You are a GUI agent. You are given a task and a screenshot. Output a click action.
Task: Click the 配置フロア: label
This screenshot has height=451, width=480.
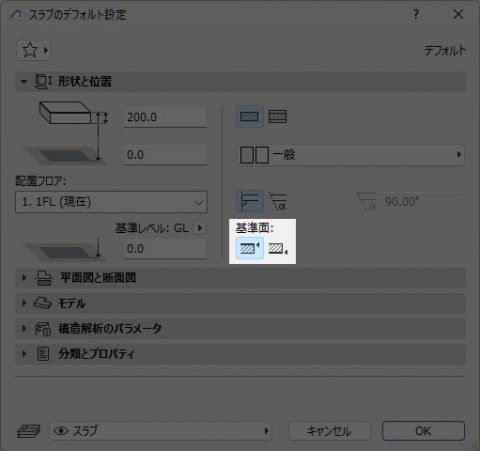click(41, 181)
